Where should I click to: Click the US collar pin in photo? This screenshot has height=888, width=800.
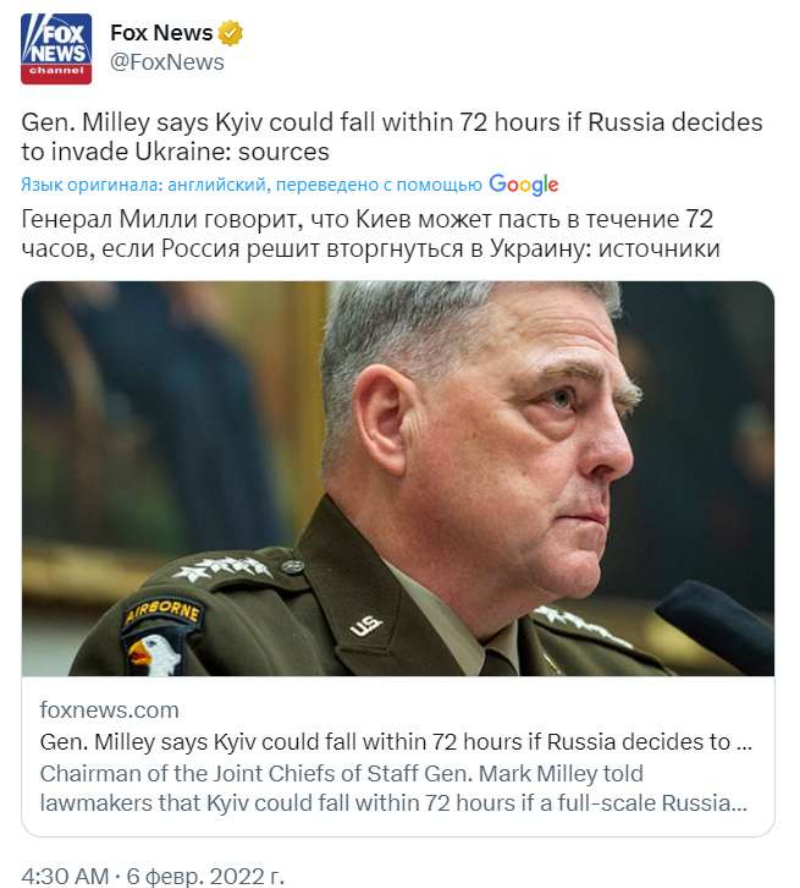click(366, 627)
